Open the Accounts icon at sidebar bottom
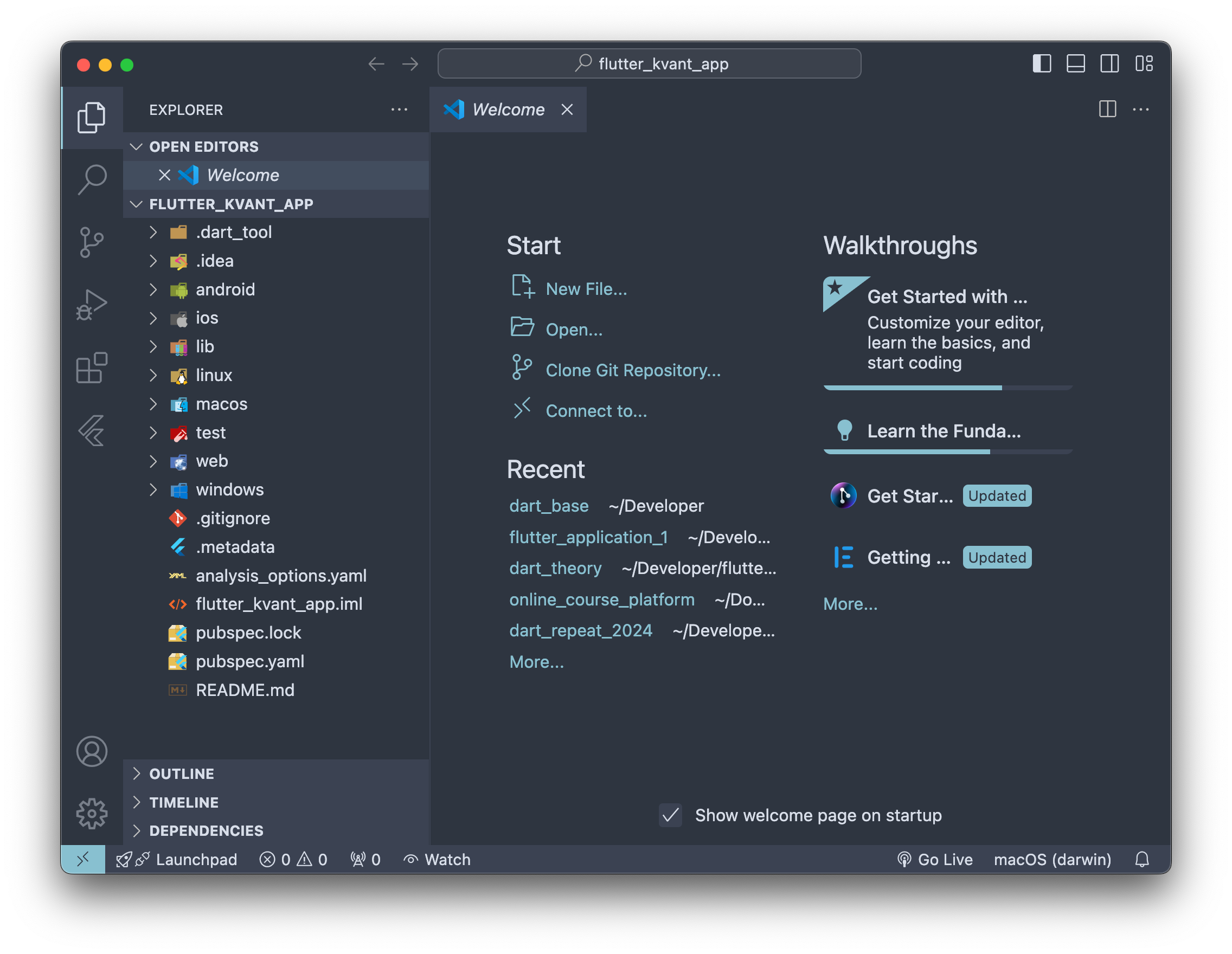1232x954 pixels. click(x=92, y=750)
